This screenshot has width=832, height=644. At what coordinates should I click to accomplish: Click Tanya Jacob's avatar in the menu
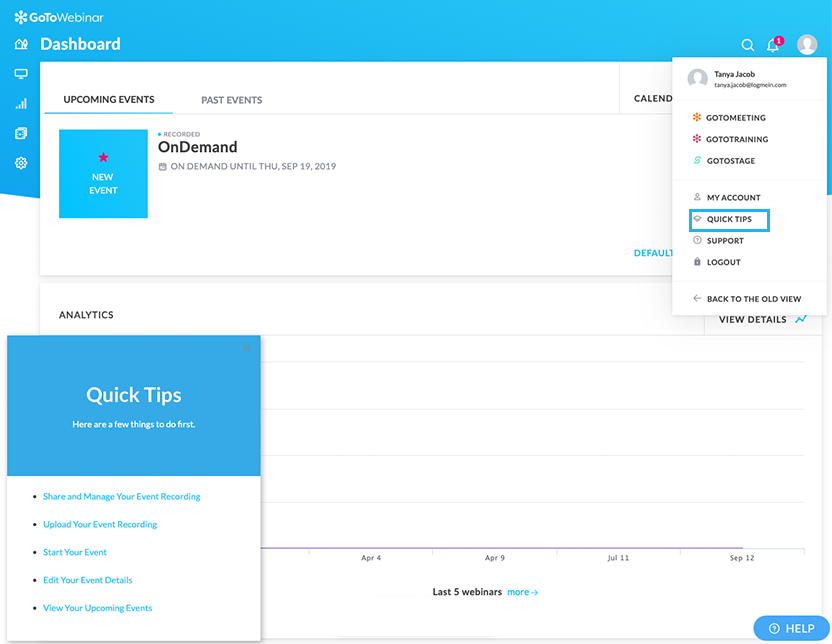(x=697, y=79)
